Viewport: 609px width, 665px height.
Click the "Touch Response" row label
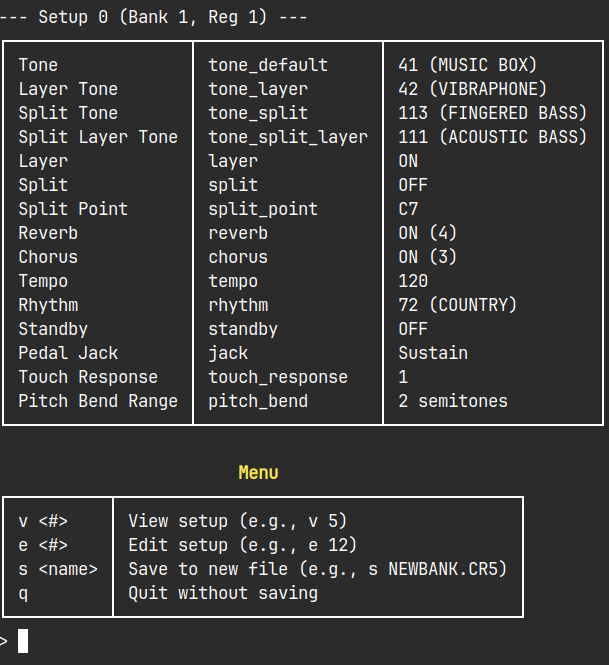[x=88, y=377]
